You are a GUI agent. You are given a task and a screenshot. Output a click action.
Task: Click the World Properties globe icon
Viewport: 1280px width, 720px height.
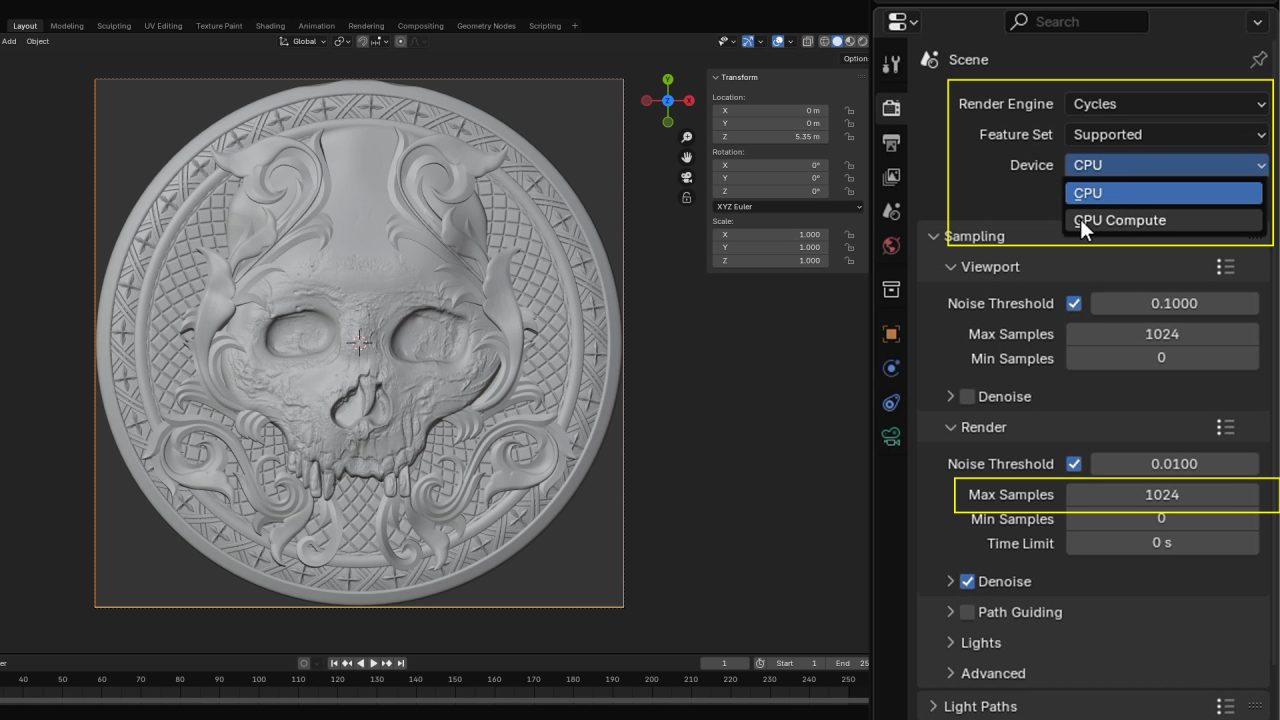point(891,245)
